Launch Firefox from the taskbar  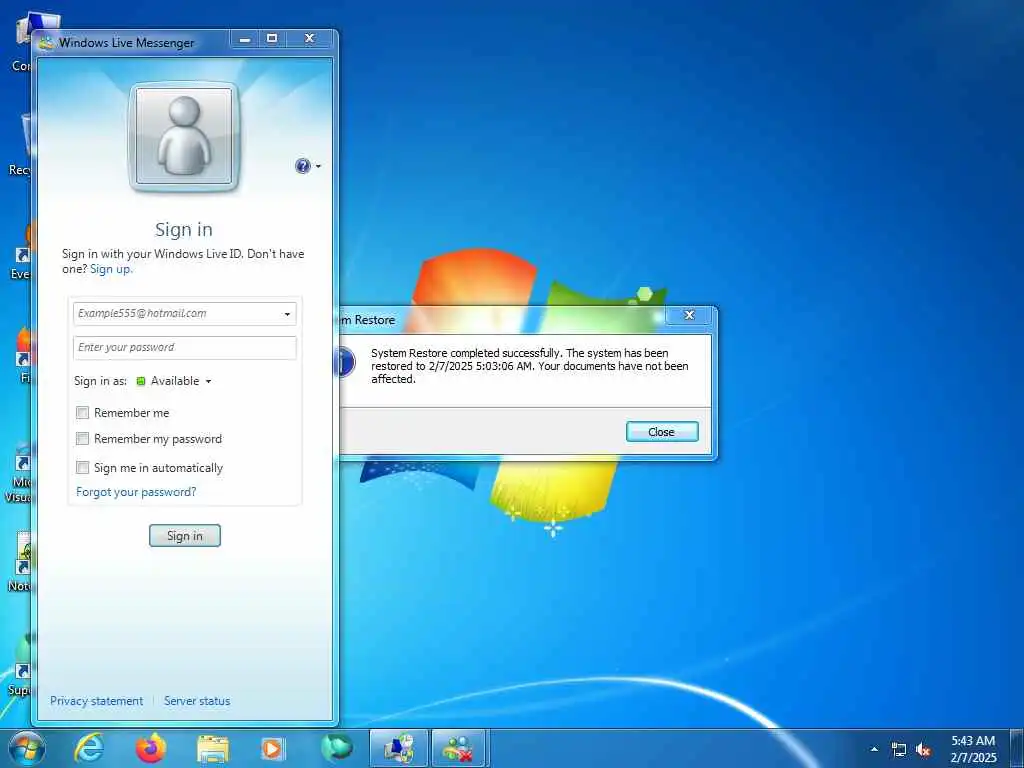[151, 748]
